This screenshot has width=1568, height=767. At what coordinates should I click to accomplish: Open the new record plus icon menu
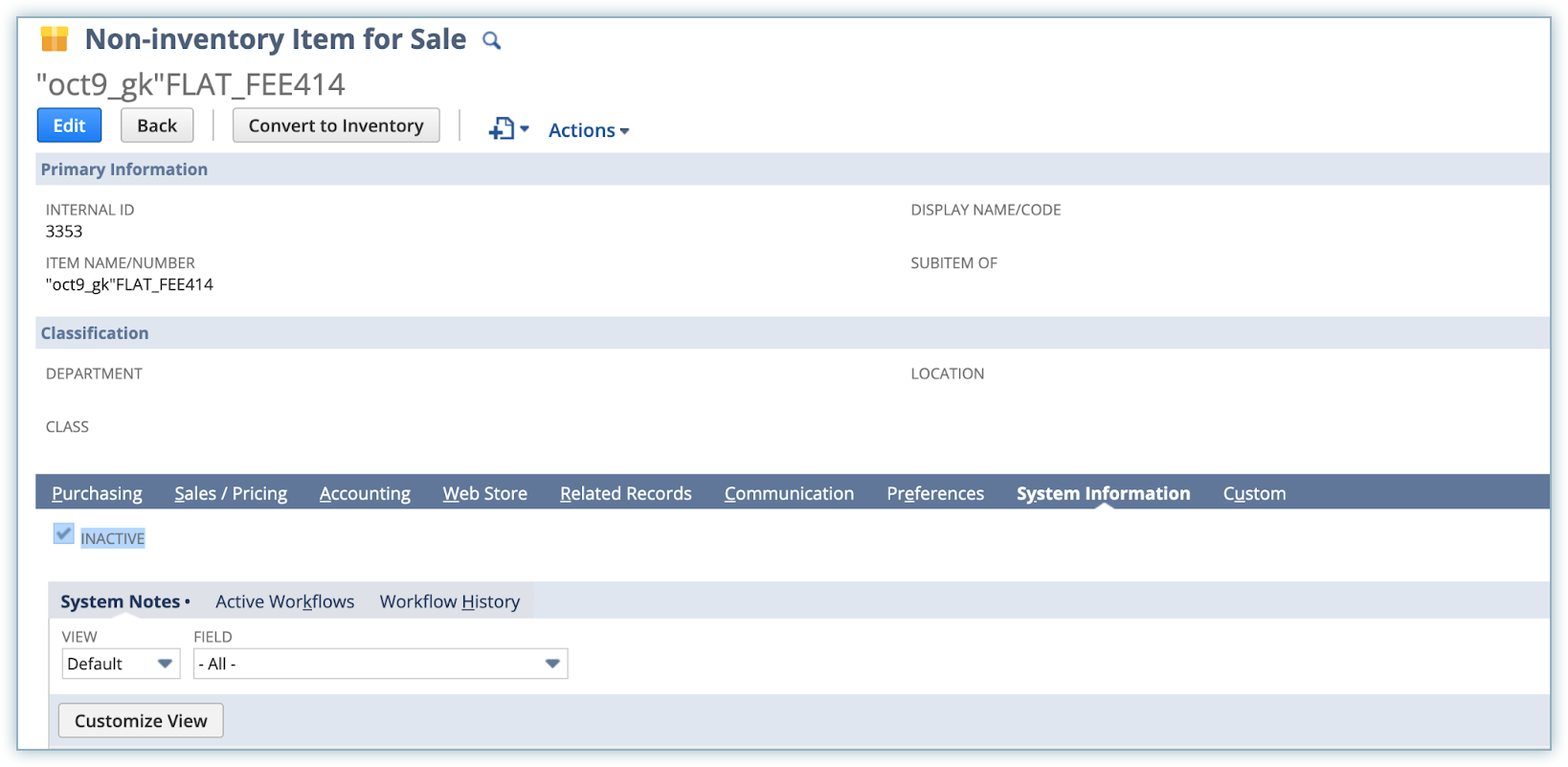click(508, 129)
